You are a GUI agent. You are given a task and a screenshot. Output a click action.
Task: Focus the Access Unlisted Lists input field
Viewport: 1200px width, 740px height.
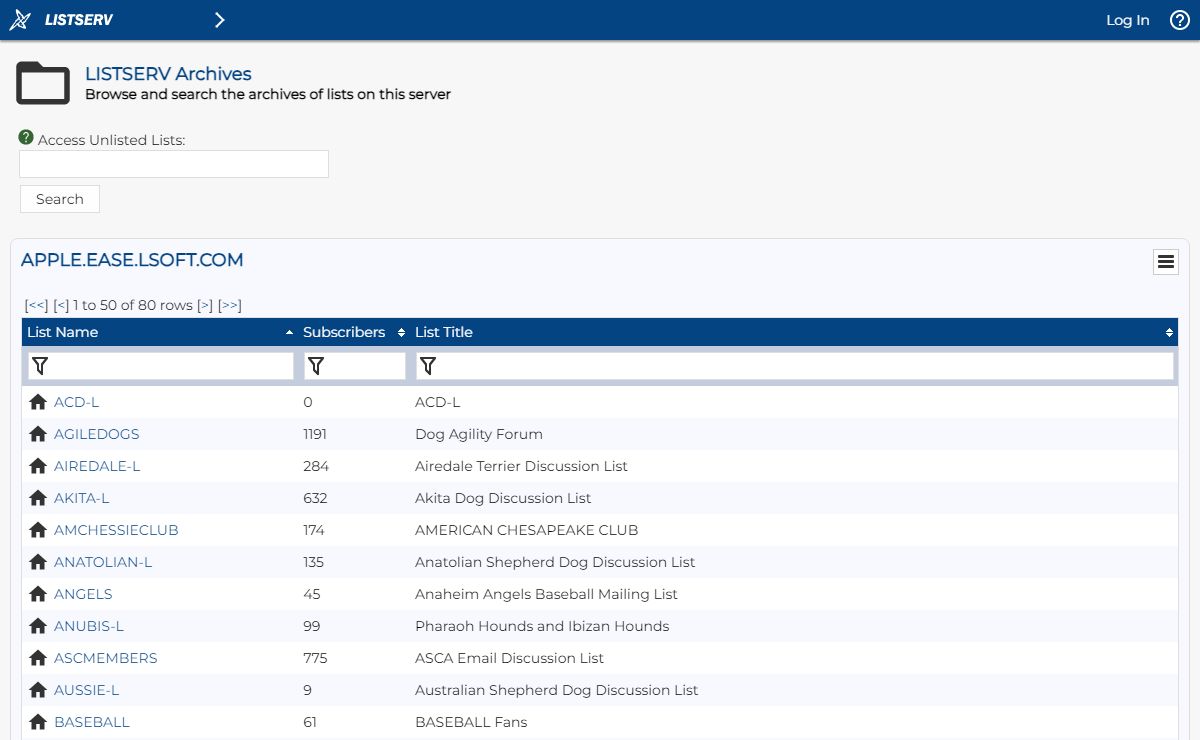[174, 164]
